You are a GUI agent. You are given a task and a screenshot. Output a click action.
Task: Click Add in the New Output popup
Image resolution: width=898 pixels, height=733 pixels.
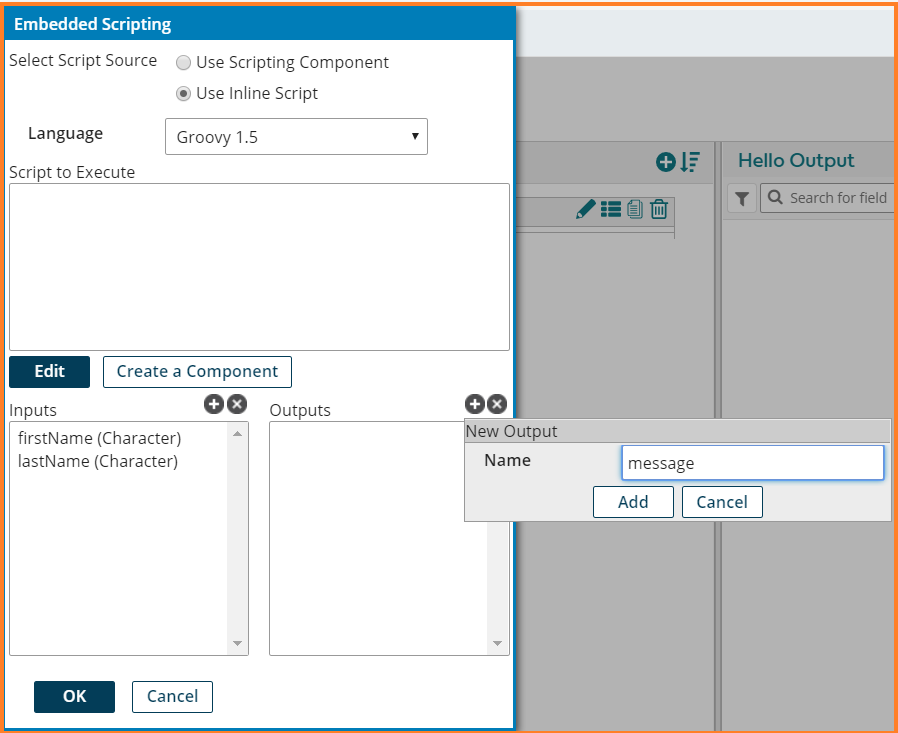click(633, 502)
